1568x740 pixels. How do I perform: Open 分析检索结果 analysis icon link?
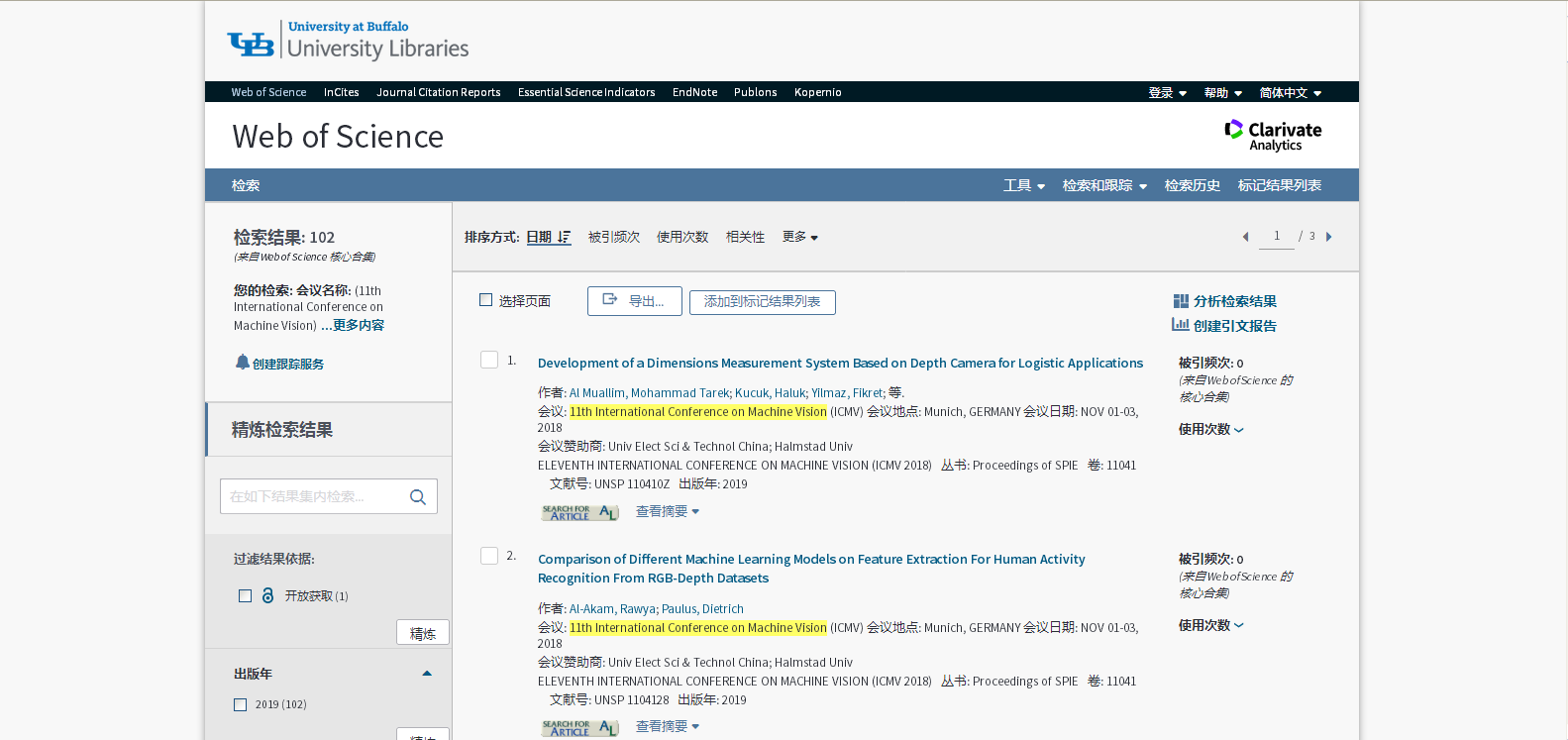click(x=1181, y=301)
